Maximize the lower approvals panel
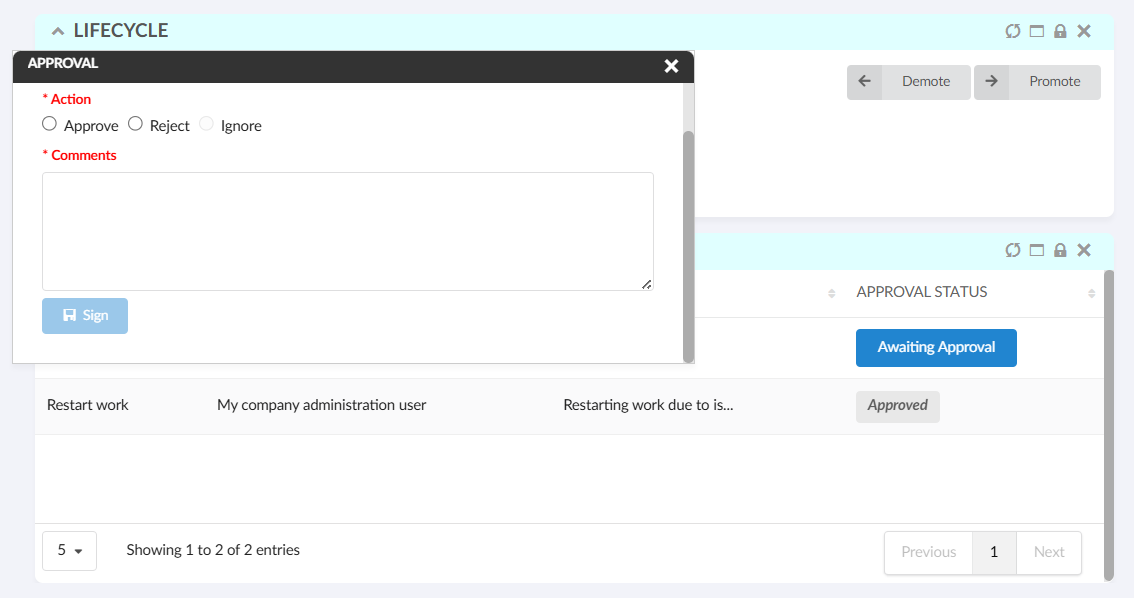 [x=1037, y=250]
